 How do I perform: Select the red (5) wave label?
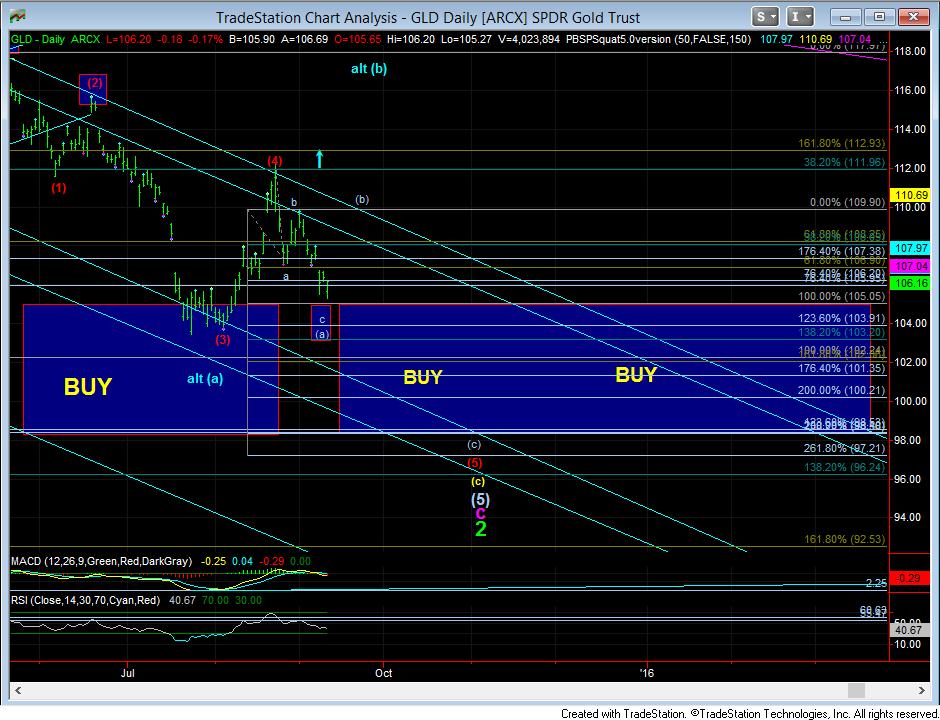point(474,463)
